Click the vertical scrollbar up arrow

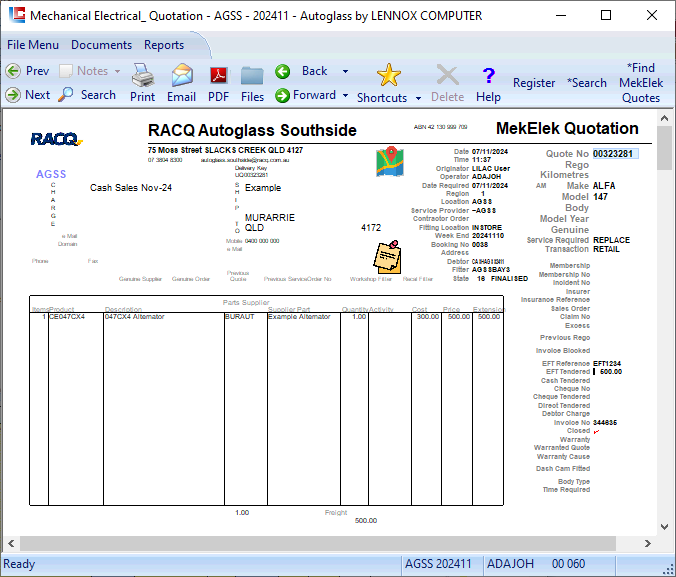click(x=664, y=118)
